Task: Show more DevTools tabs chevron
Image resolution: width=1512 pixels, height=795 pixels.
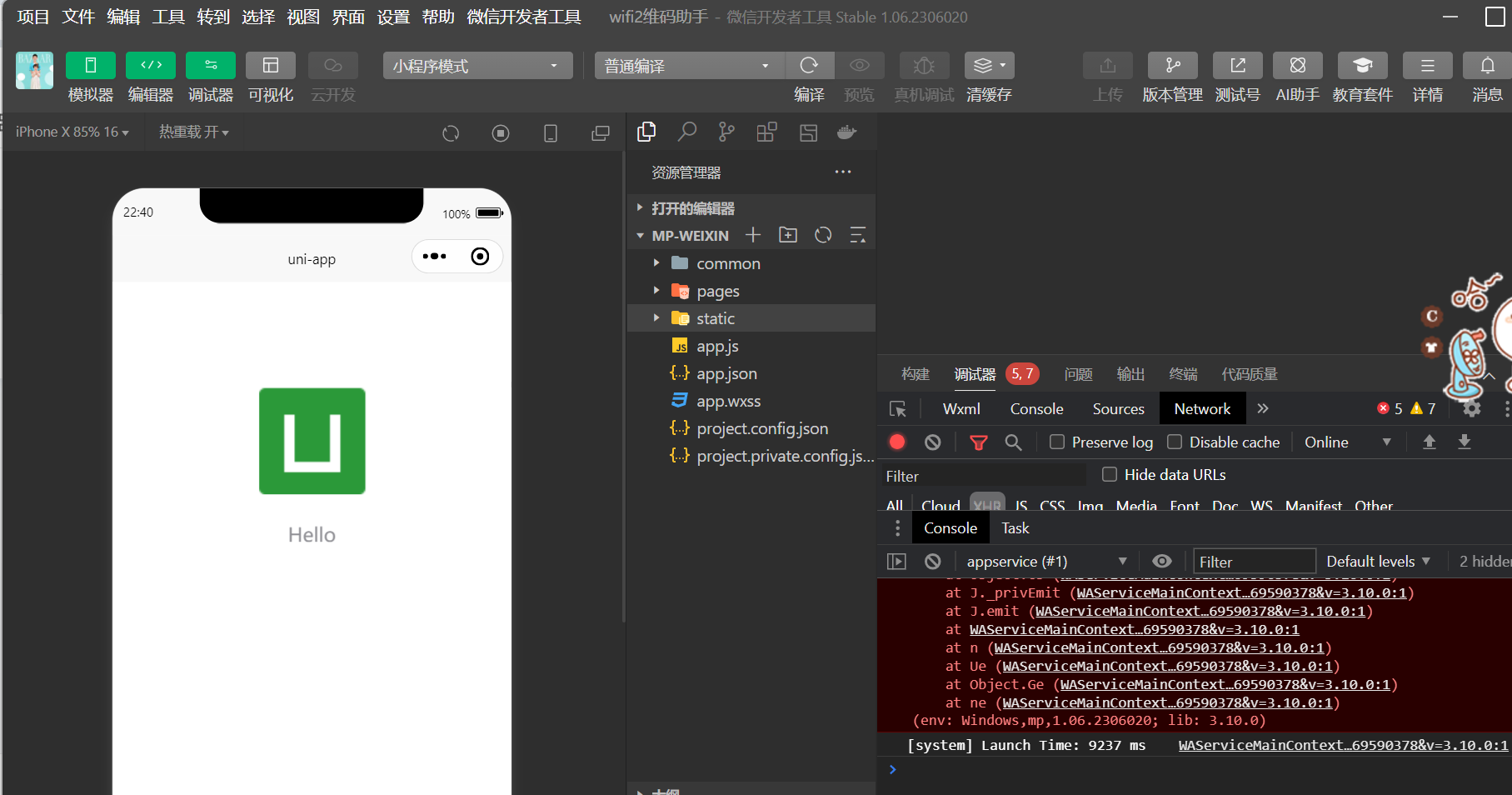Action: click(x=1263, y=408)
